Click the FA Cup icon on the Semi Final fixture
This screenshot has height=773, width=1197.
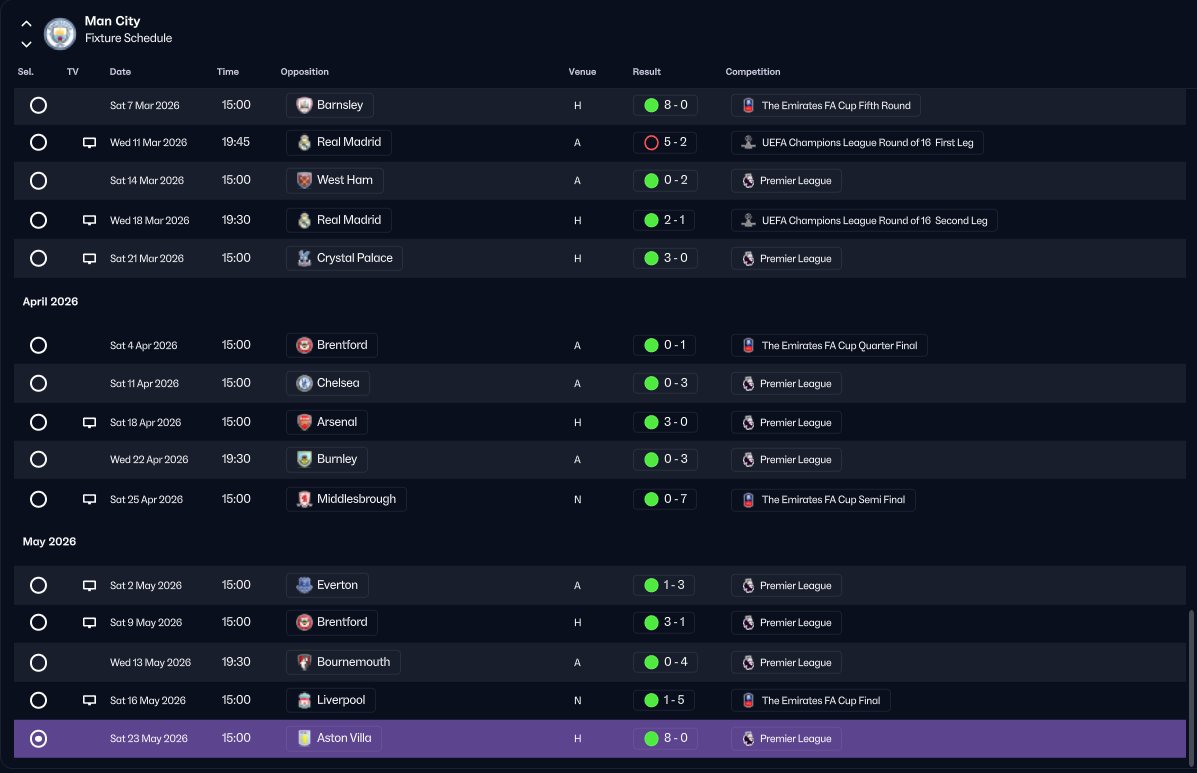coord(748,500)
